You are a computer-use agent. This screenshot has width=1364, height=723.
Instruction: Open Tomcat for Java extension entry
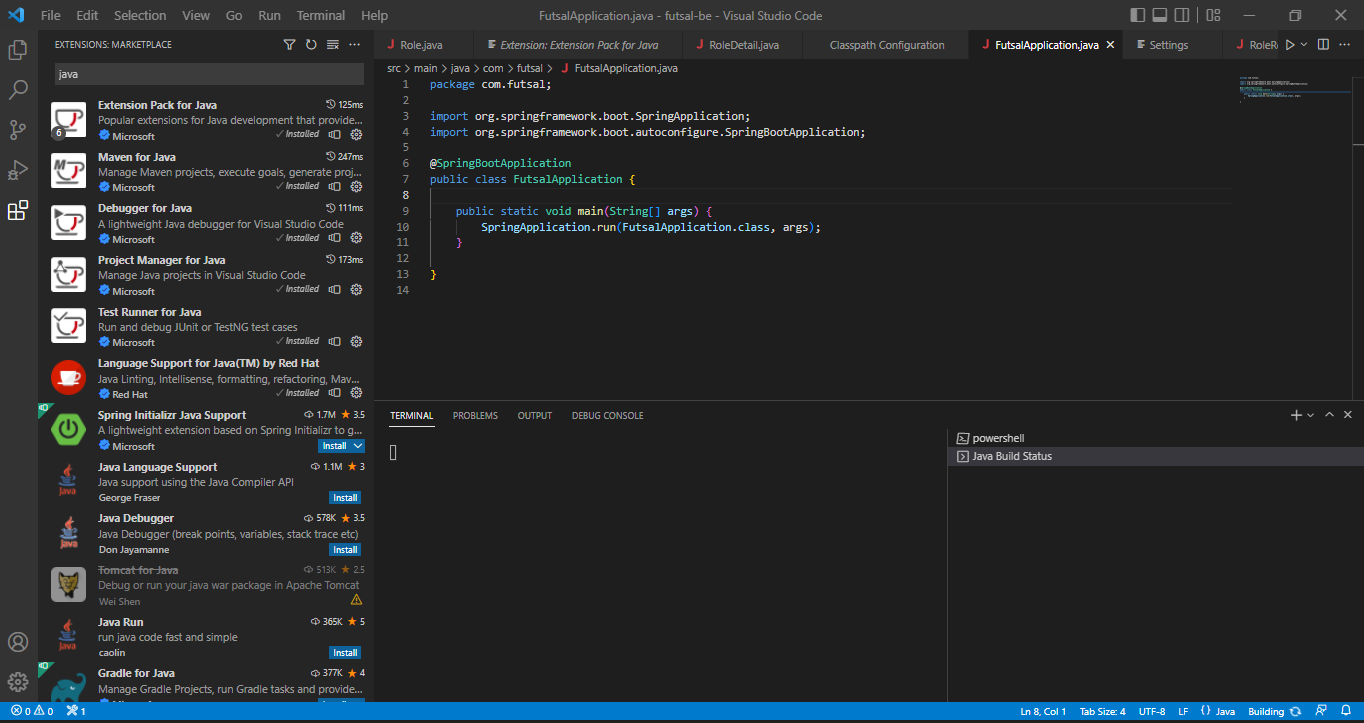click(207, 586)
